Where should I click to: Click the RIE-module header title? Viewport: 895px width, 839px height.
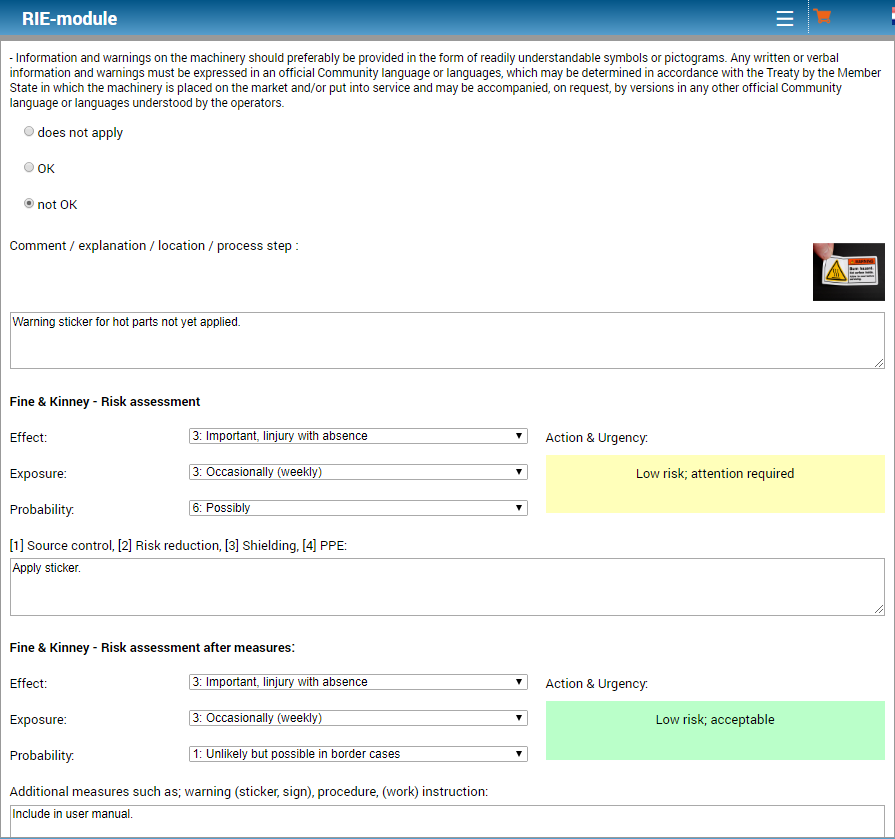coord(69,19)
